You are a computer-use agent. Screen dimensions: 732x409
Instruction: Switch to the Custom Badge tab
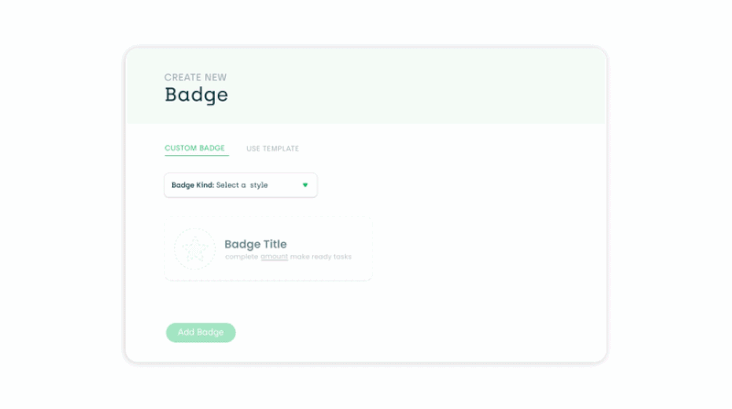coord(195,148)
